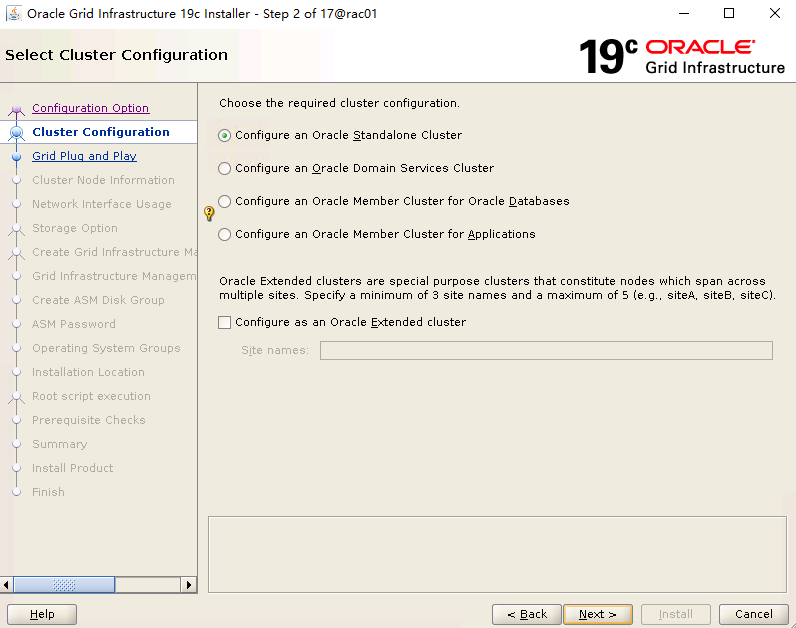Click the Prerequisite Checks step text
The image size is (796, 628).
(89, 420)
